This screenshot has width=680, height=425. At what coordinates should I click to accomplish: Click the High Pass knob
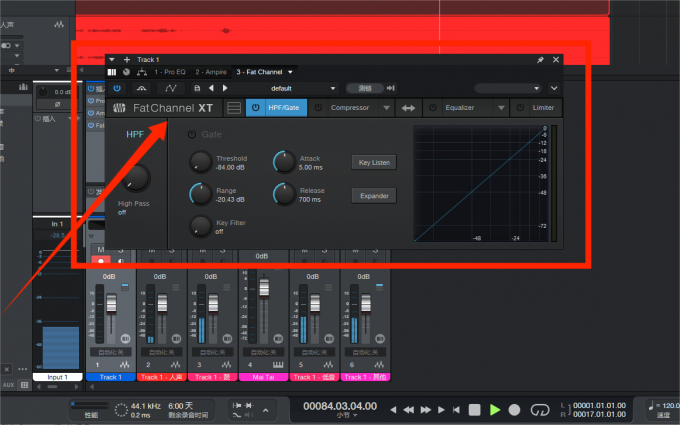[136, 178]
